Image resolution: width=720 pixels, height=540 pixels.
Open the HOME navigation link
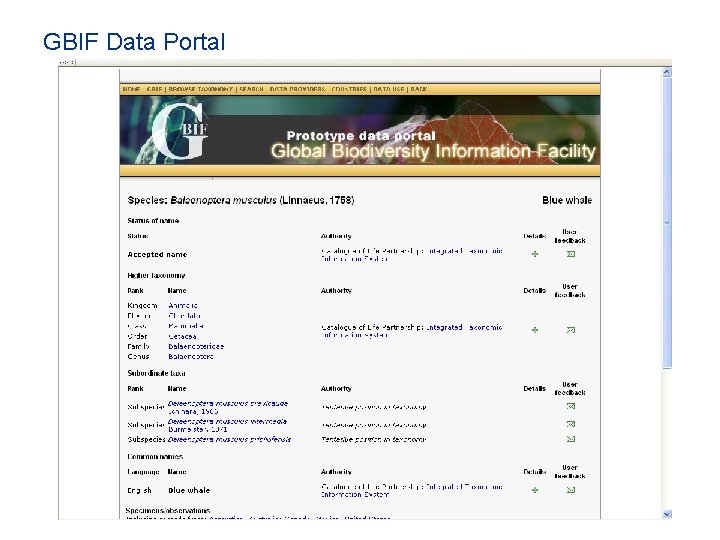point(131,89)
